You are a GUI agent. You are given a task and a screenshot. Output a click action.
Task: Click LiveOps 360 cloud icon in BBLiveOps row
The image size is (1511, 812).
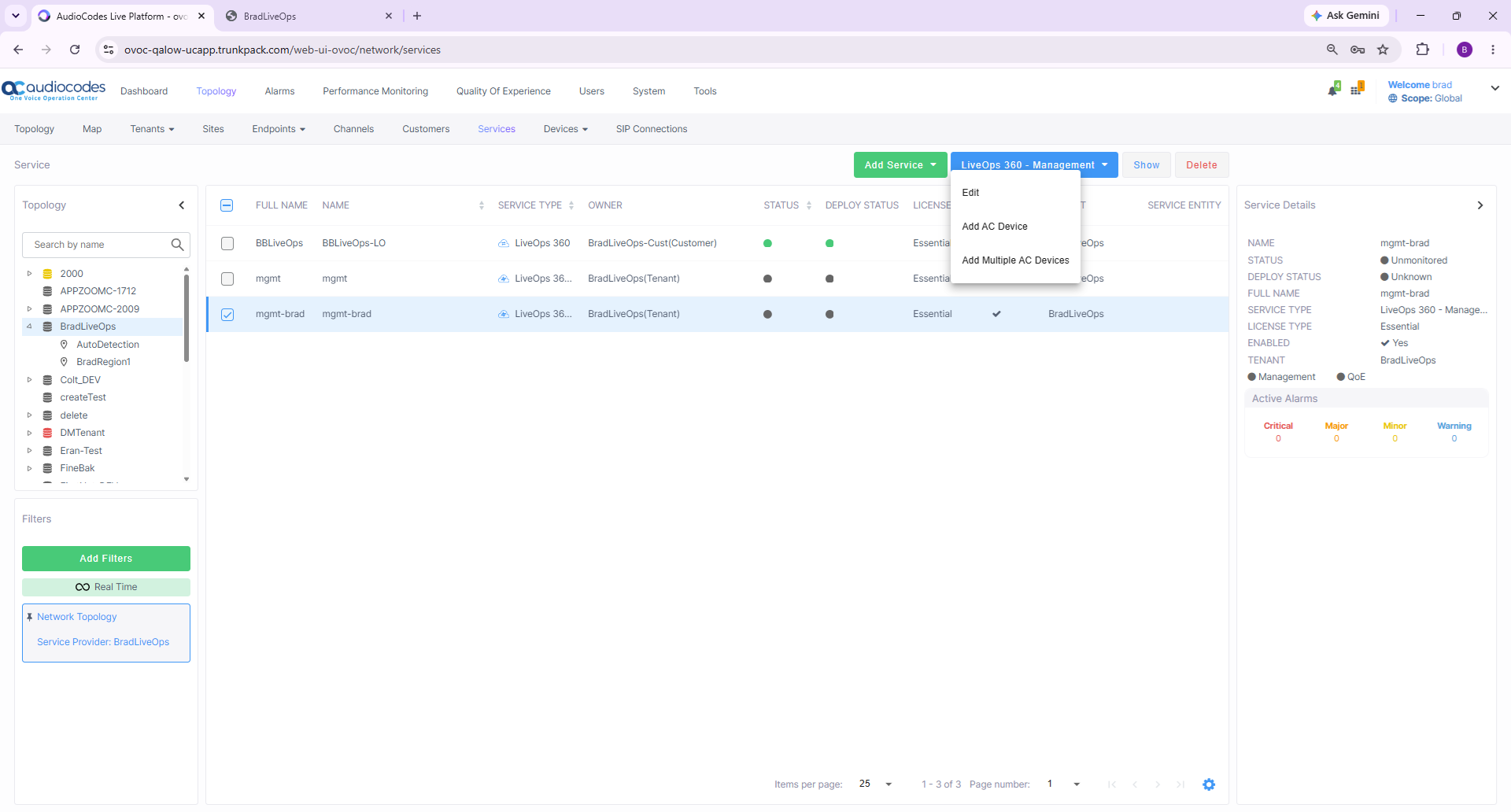point(504,243)
